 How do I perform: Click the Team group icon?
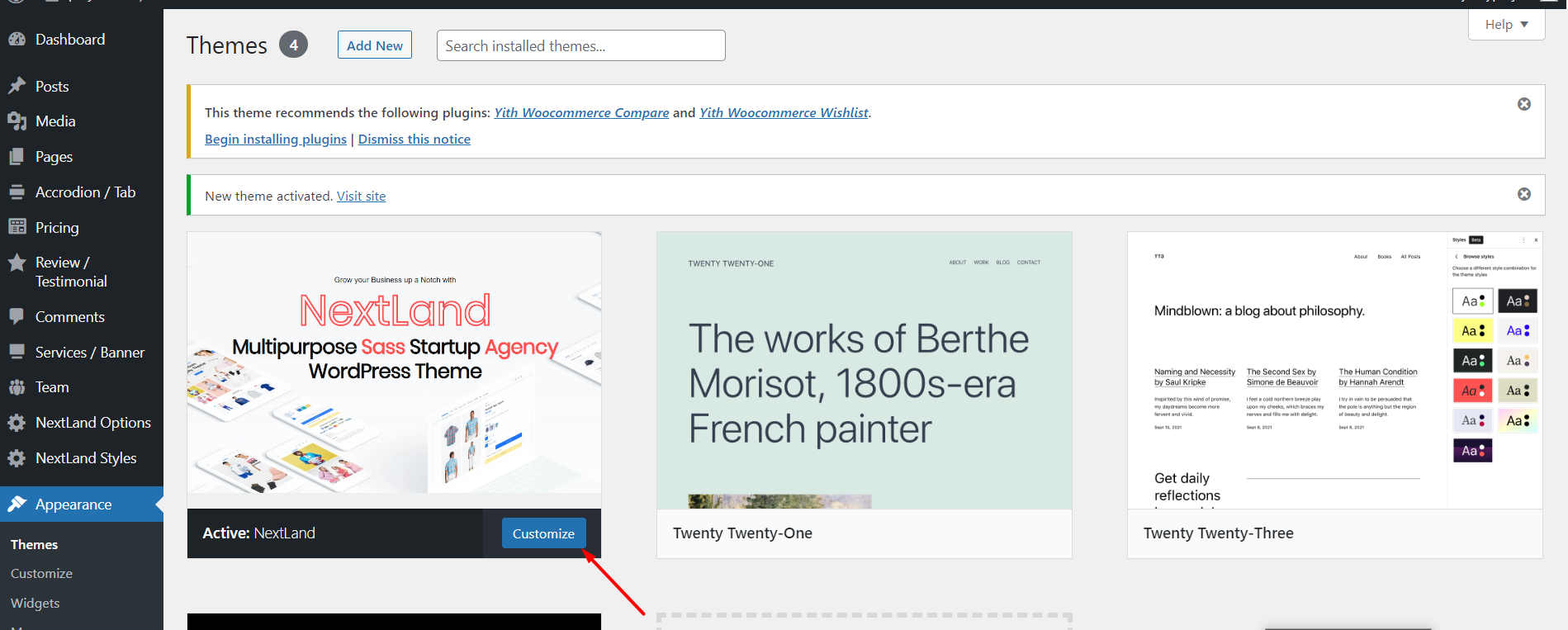tap(17, 387)
